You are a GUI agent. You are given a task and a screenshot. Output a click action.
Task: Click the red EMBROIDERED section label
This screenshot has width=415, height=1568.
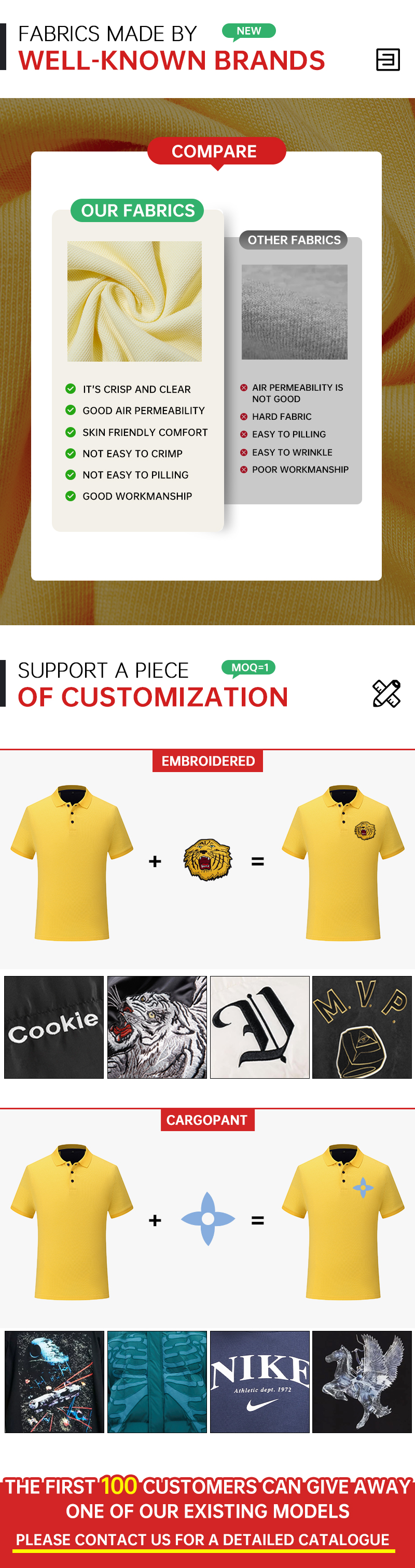pyautogui.click(x=208, y=761)
